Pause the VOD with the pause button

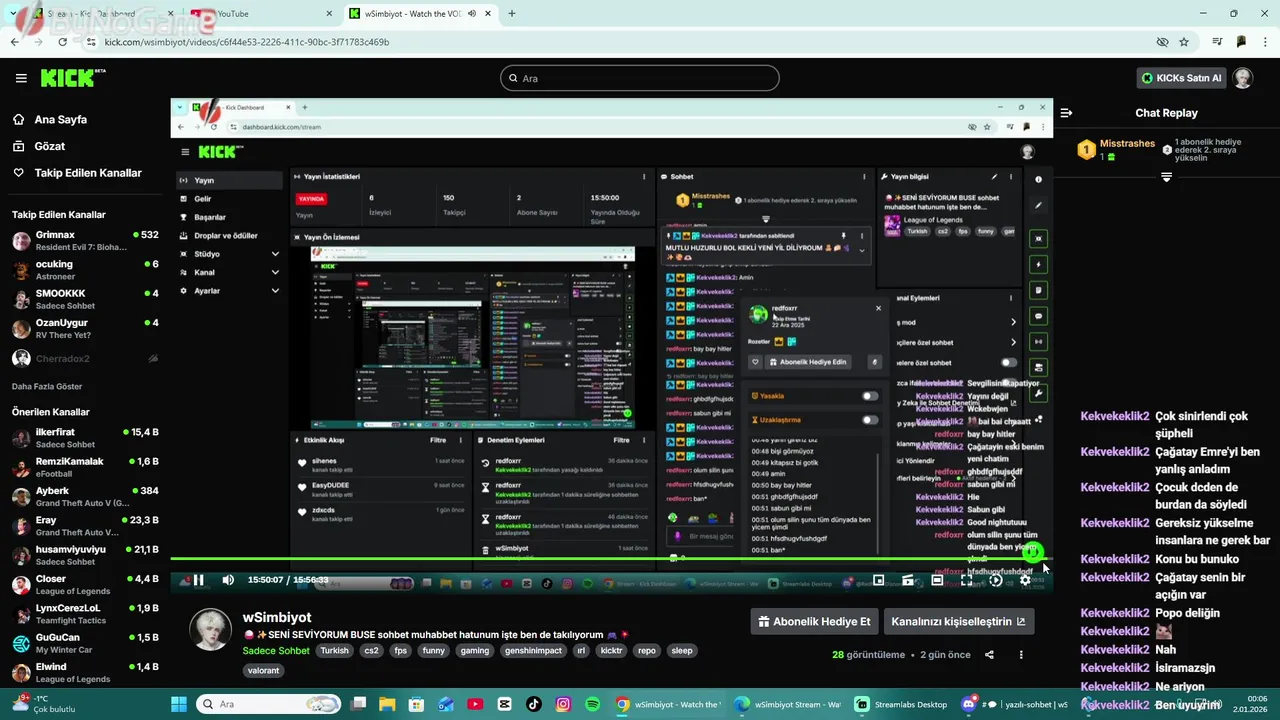198,580
